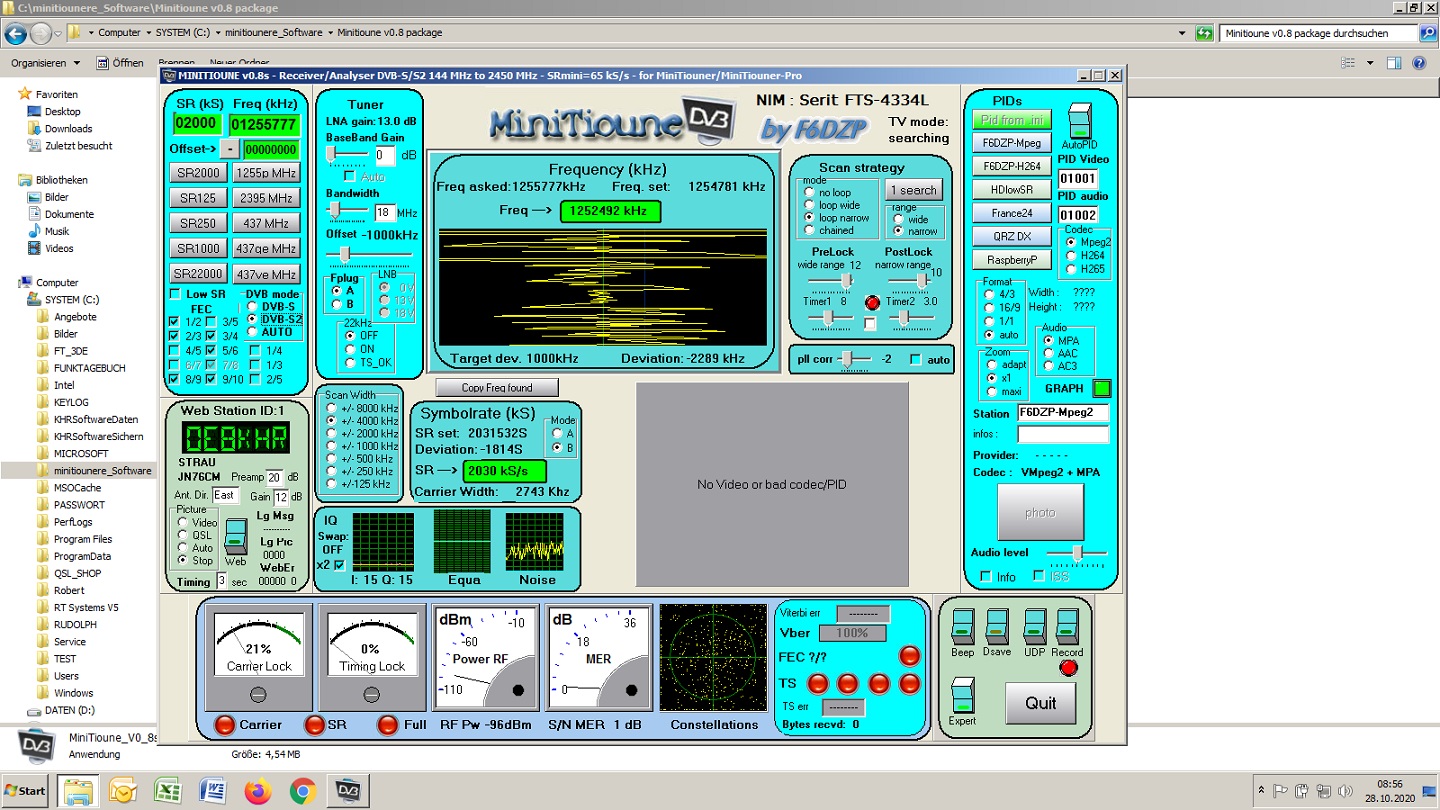Screen dimensions: 1440x810
Task: Enable the Low SR checkbox
Action: click(x=176, y=294)
